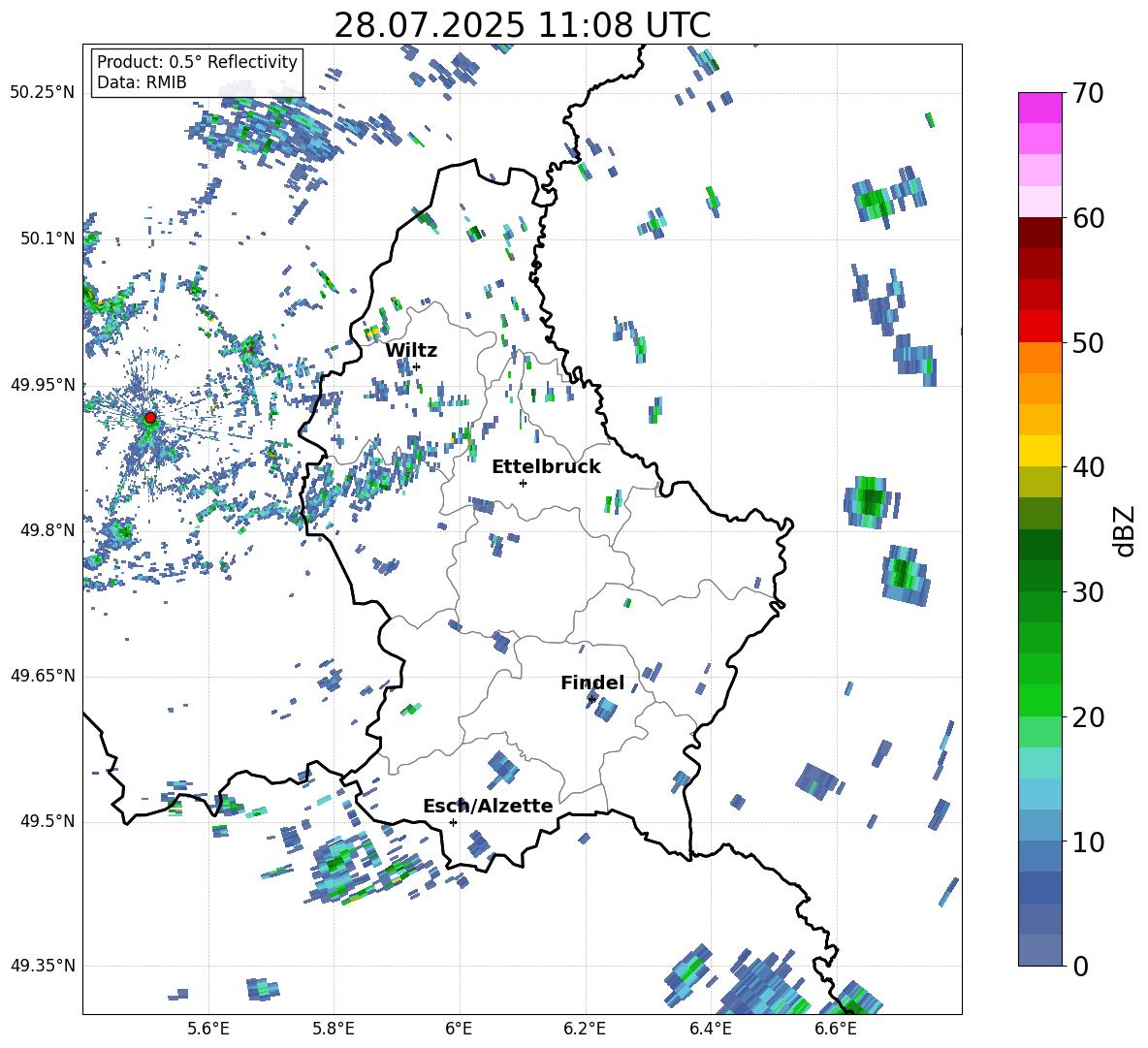Click the 'Product: 0.5° Reflectivity' text
This screenshot has width=1148, height=1048.
coord(197,62)
